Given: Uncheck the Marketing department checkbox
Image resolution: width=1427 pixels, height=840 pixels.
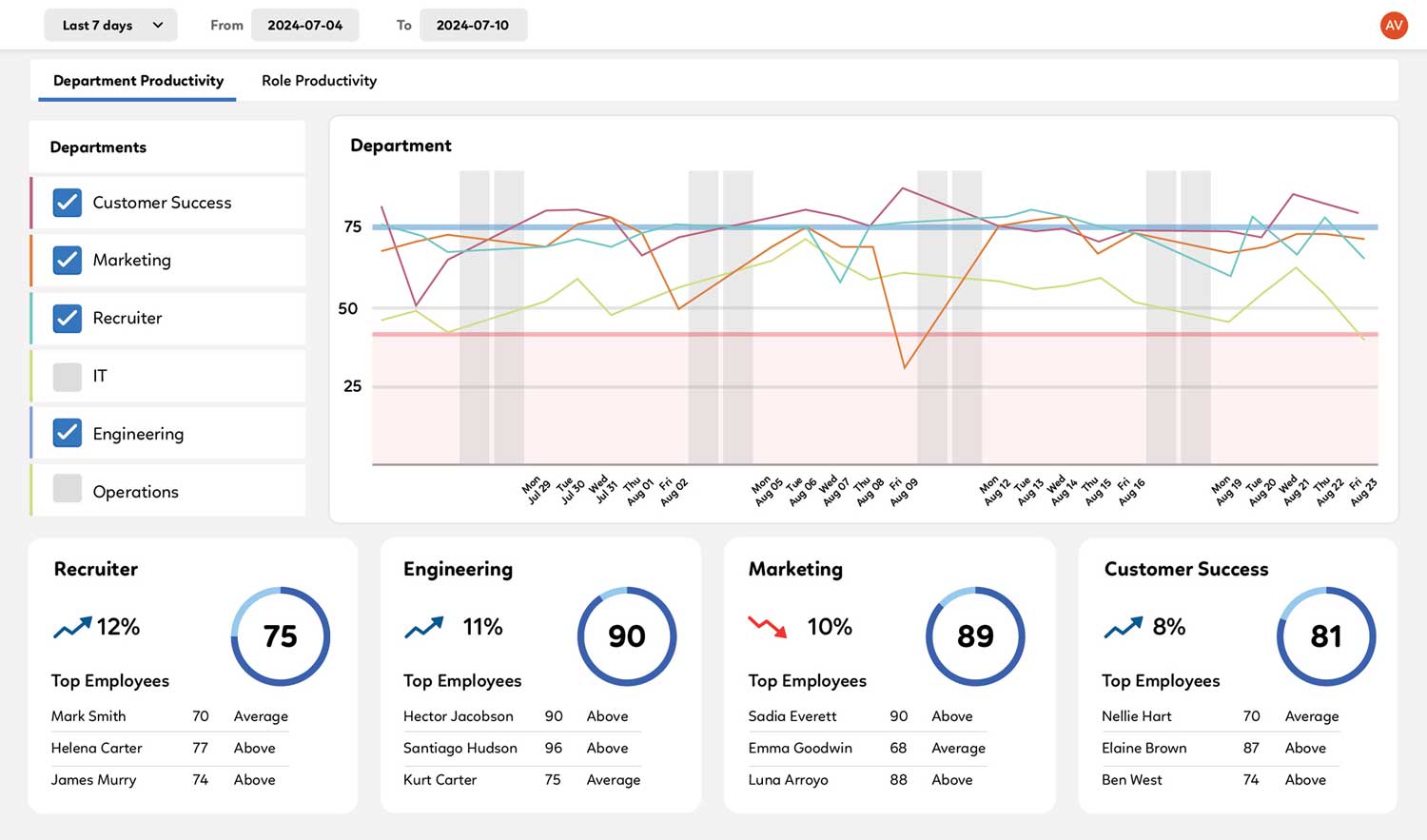Looking at the screenshot, I should pyautogui.click(x=68, y=261).
